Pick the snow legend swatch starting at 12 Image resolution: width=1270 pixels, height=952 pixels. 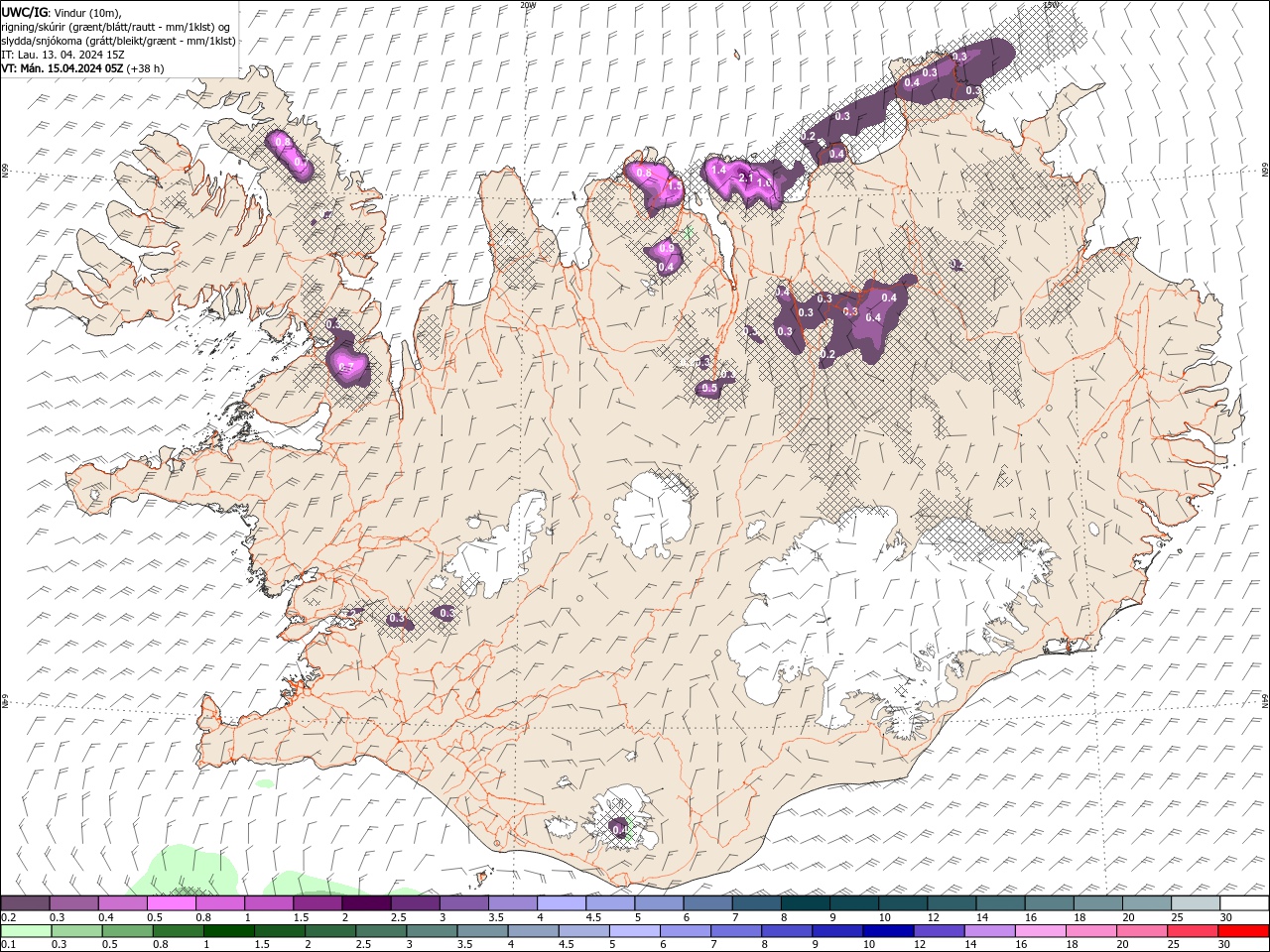point(952,903)
